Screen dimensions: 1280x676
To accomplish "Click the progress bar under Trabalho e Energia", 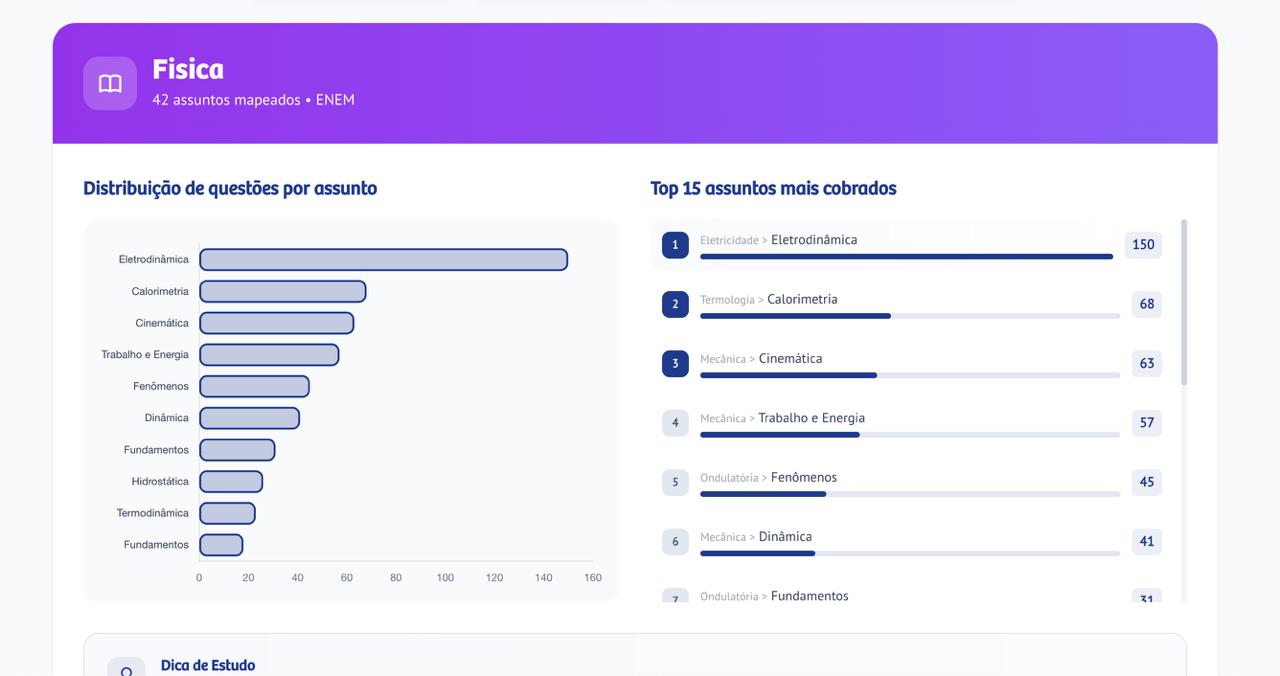I will 910,434.
